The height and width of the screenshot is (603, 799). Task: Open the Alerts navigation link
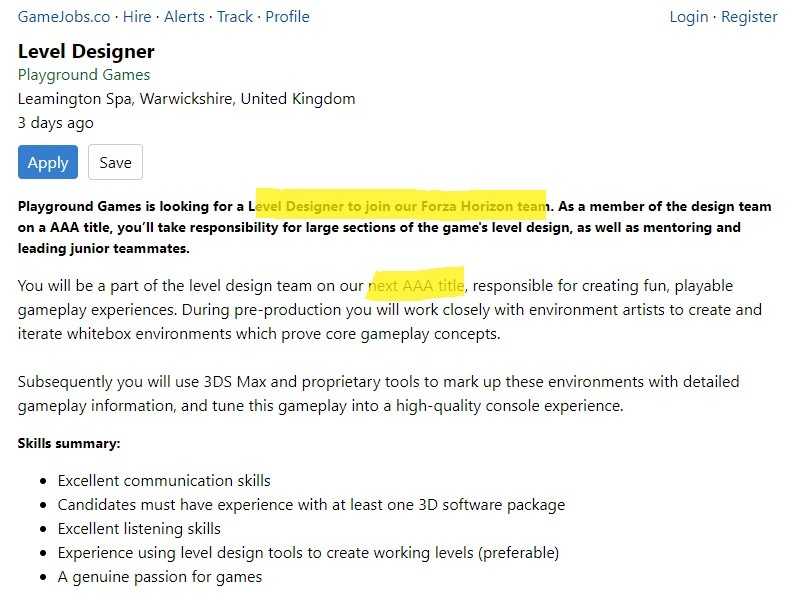184,17
